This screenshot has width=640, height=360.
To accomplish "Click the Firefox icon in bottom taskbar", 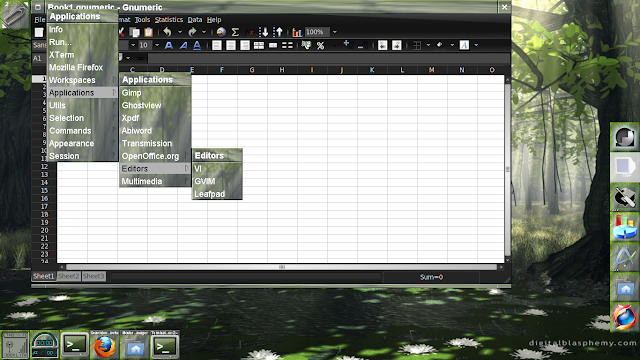I will tap(104, 346).
